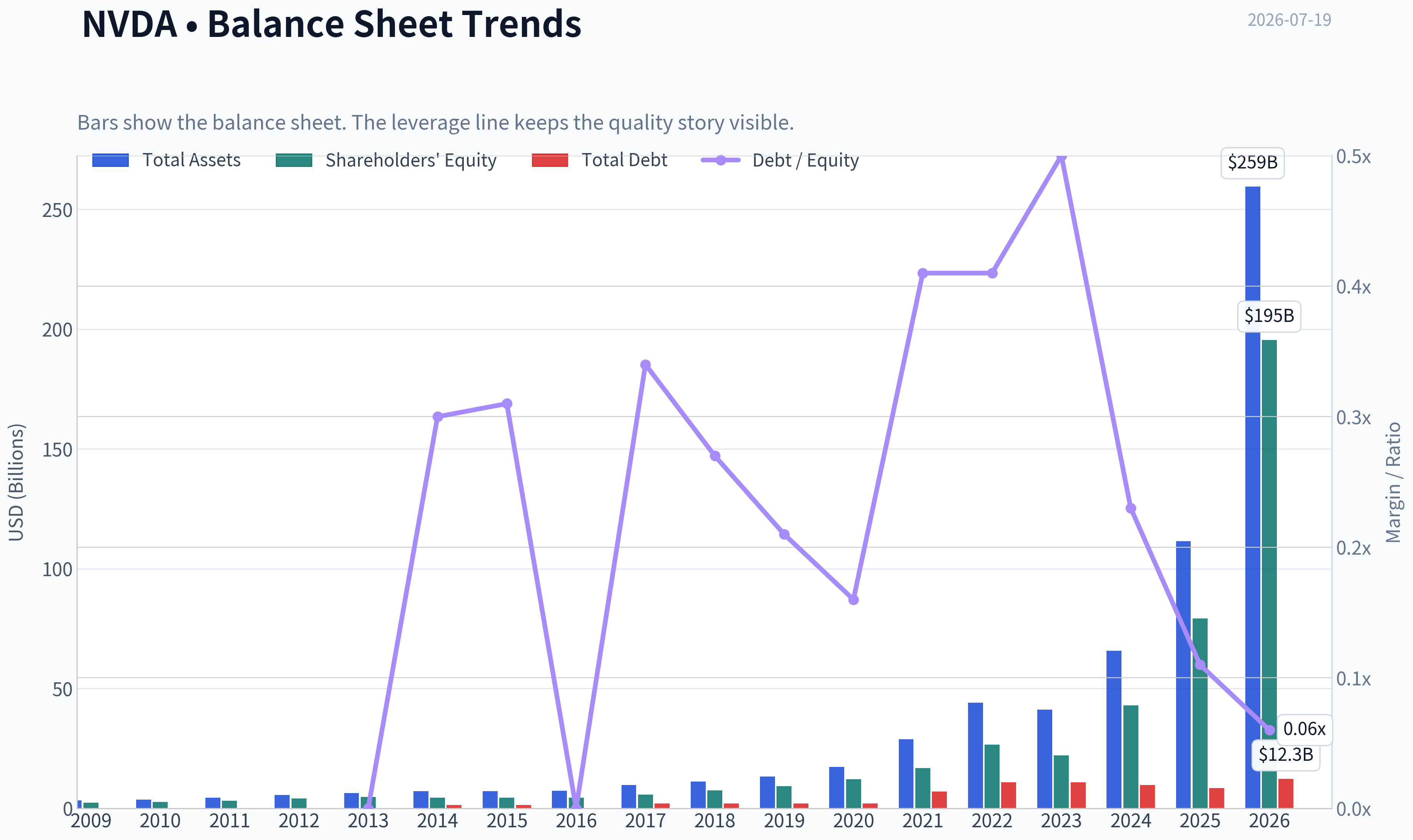Toggle the Total Debt legend entry
The width and height of the screenshot is (1413, 840).
[599, 160]
